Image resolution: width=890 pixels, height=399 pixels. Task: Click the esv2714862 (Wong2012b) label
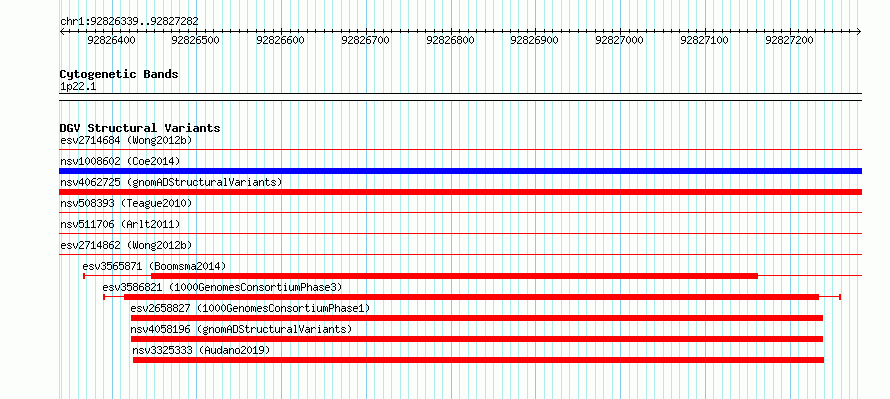pos(126,245)
